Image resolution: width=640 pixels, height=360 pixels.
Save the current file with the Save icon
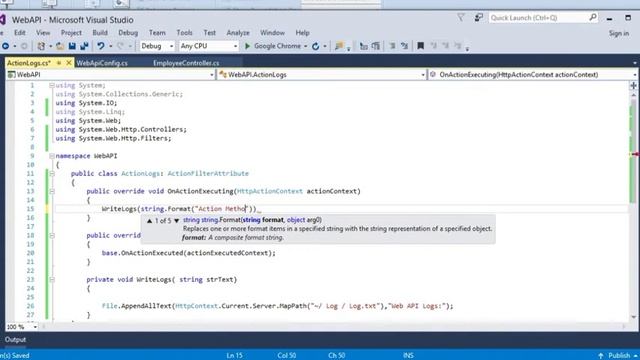tap(72, 46)
